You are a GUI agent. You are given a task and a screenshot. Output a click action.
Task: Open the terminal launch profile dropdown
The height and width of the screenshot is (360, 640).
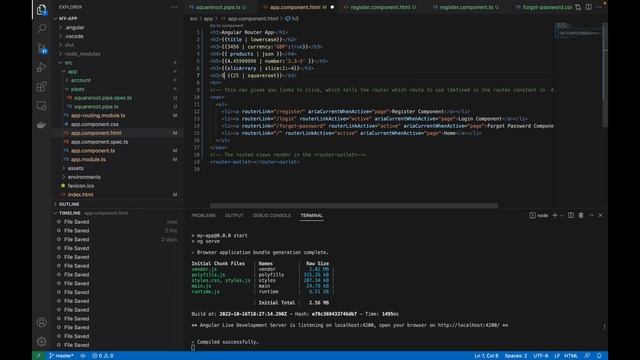click(x=562, y=215)
